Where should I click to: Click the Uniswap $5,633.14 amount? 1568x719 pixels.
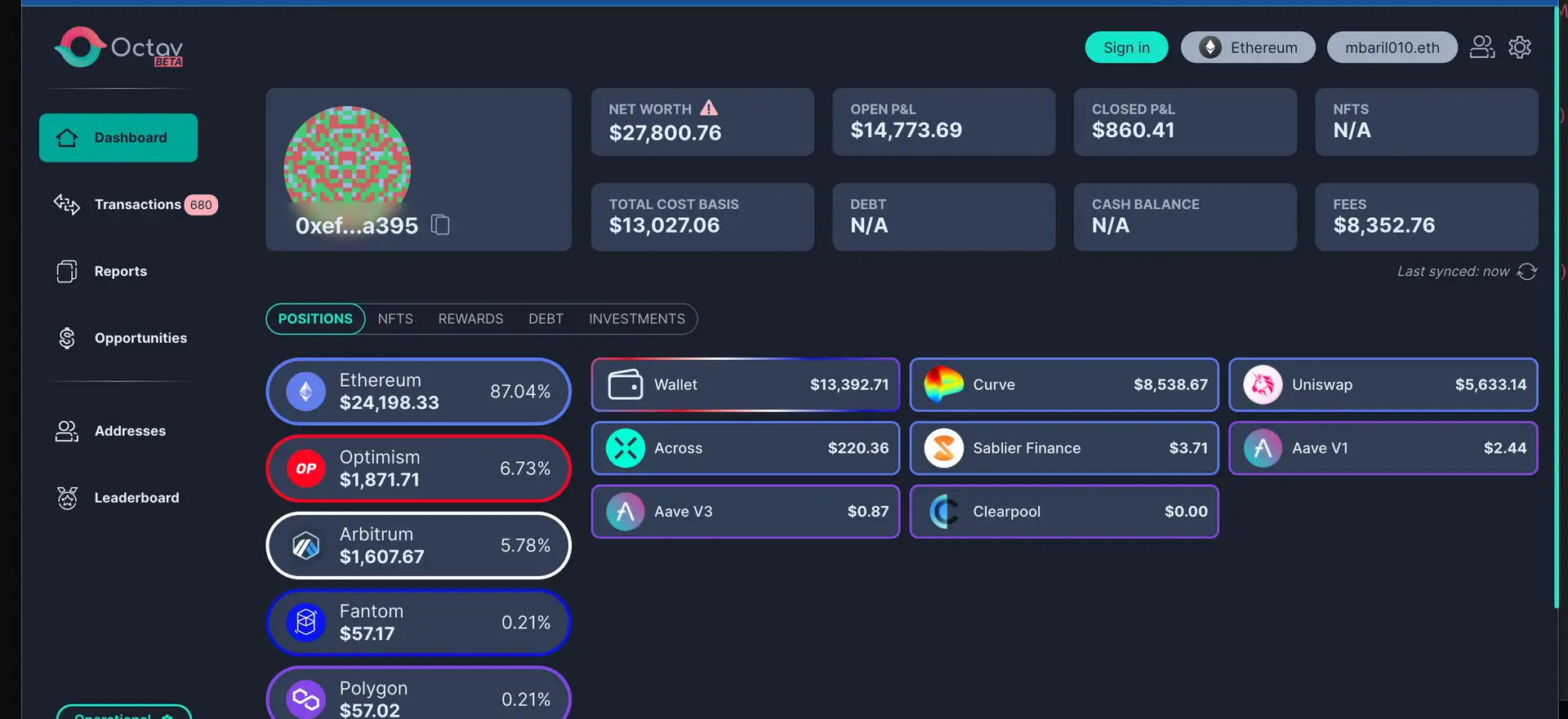click(1490, 384)
